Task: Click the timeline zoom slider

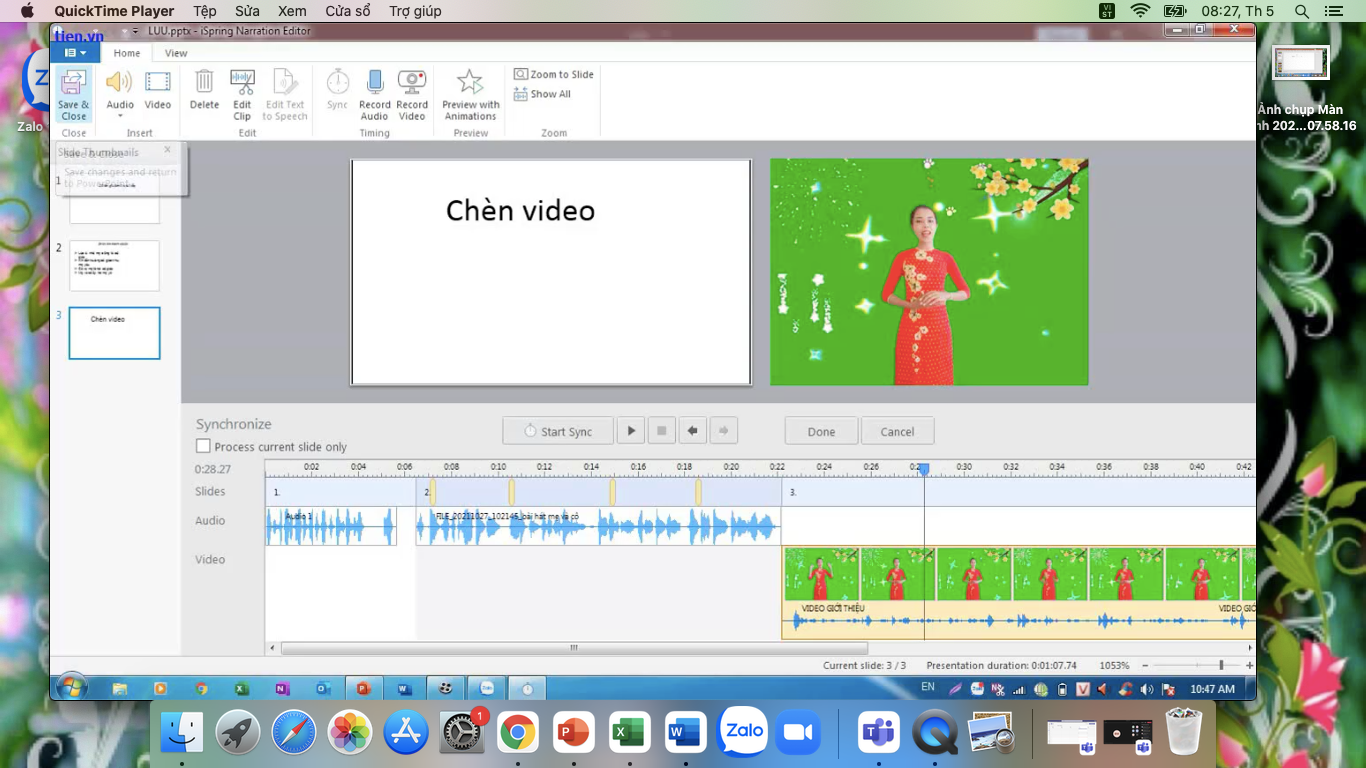Action: [x=1220, y=665]
